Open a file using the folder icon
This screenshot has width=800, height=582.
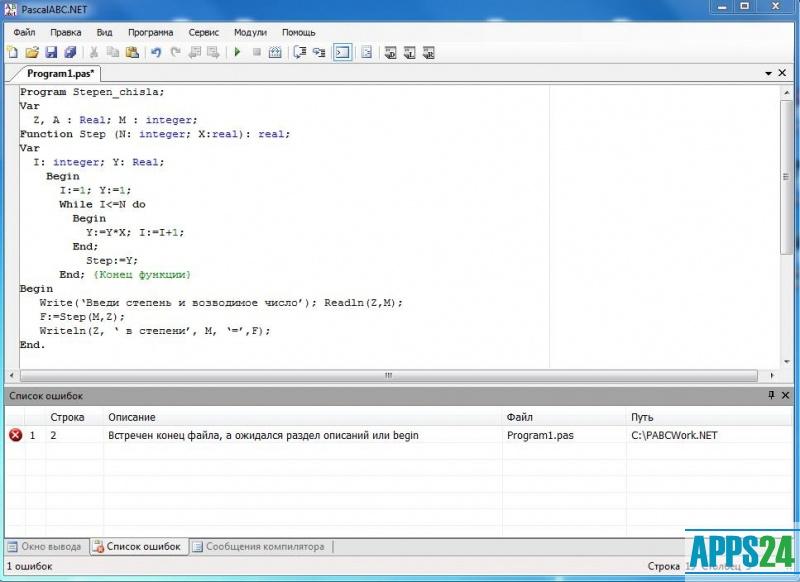click(x=32, y=52)
